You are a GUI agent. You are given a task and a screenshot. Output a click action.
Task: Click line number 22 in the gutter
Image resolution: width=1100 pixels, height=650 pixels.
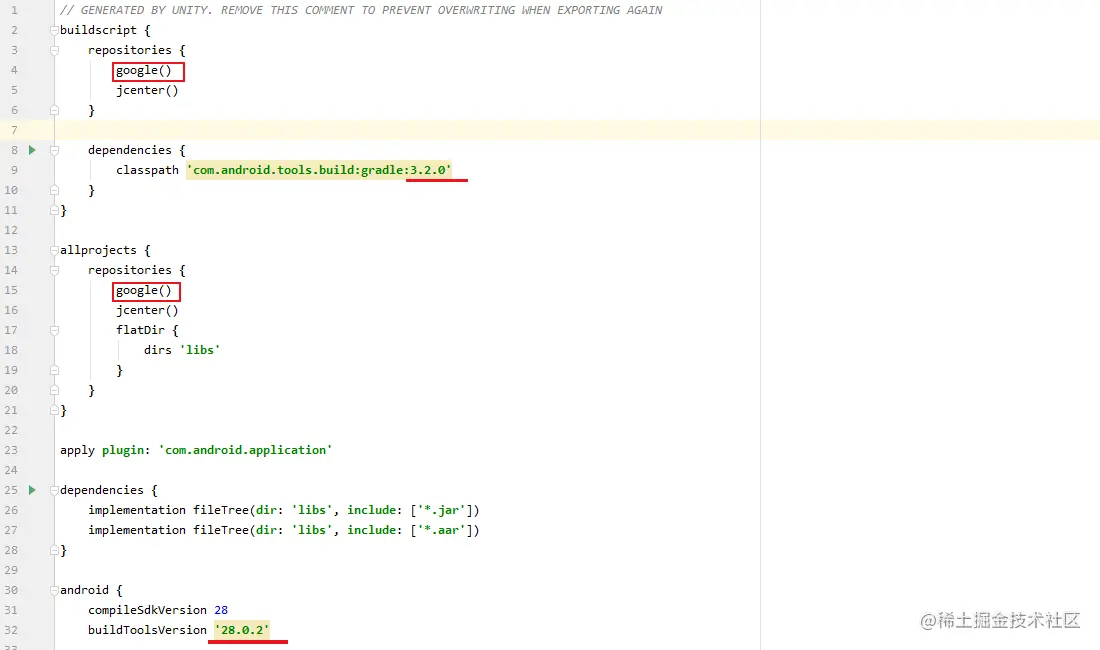click(x=11, y=430)
